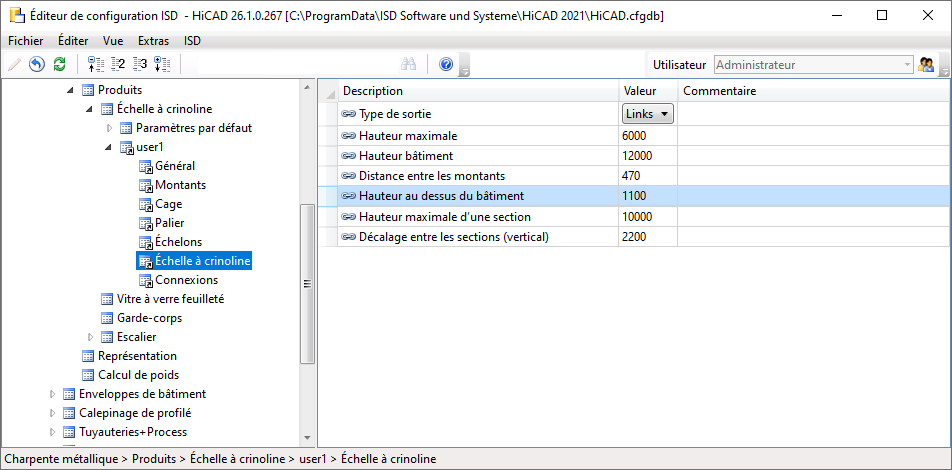Click the table icon of the Garde-corps node
Image resolution: width=952 pixels, height=470 pixels.
[x=107, y=318]
